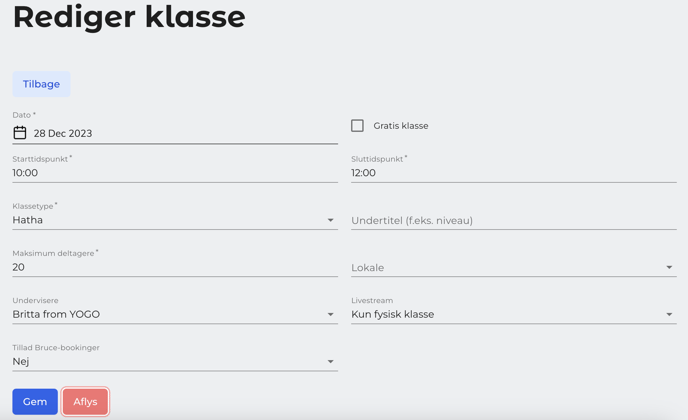
Task: Click the Maksimum deltagere field showing 20
Action: point(175,267)
